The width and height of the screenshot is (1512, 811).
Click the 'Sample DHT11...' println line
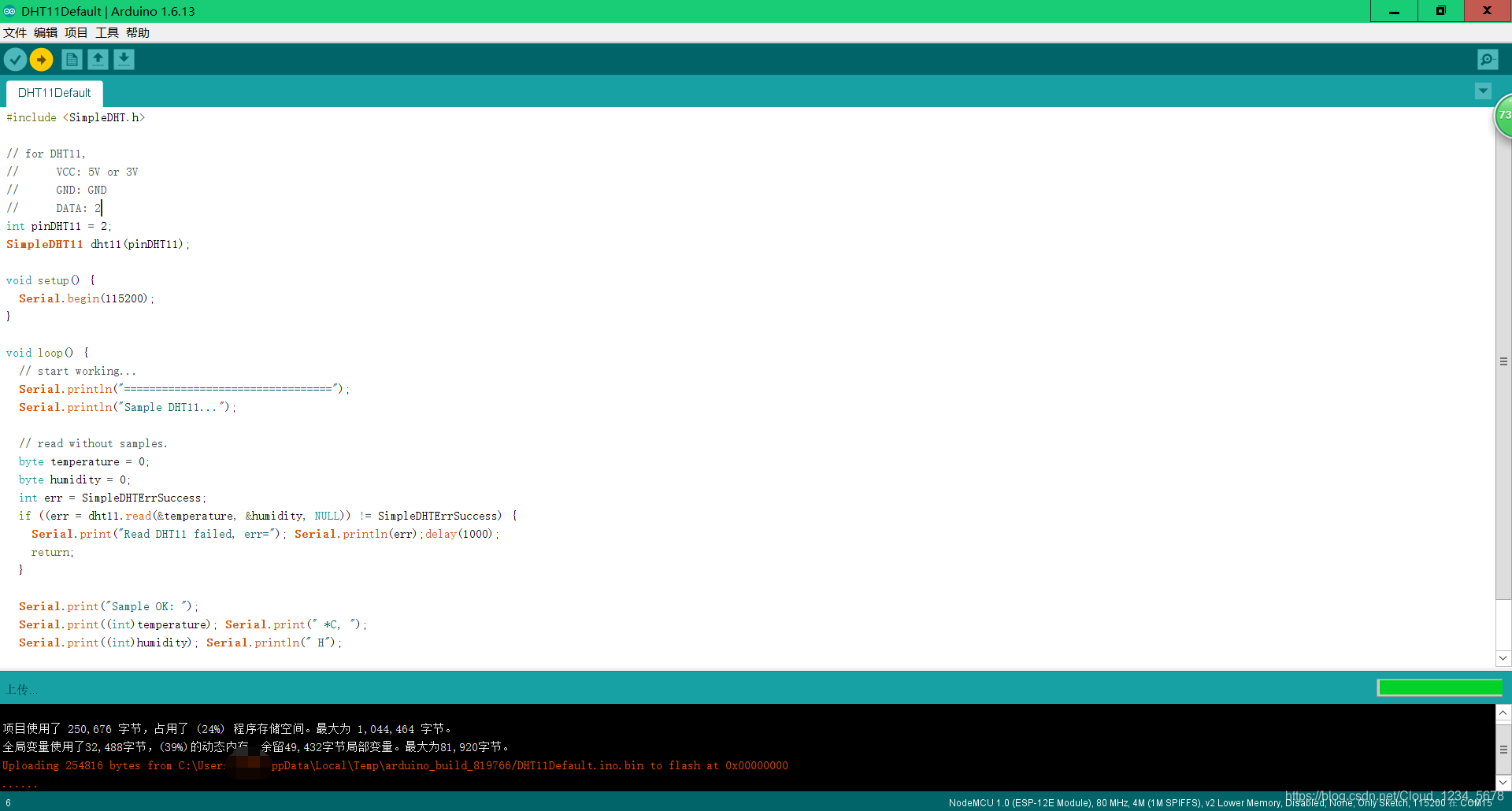(128, 407)
